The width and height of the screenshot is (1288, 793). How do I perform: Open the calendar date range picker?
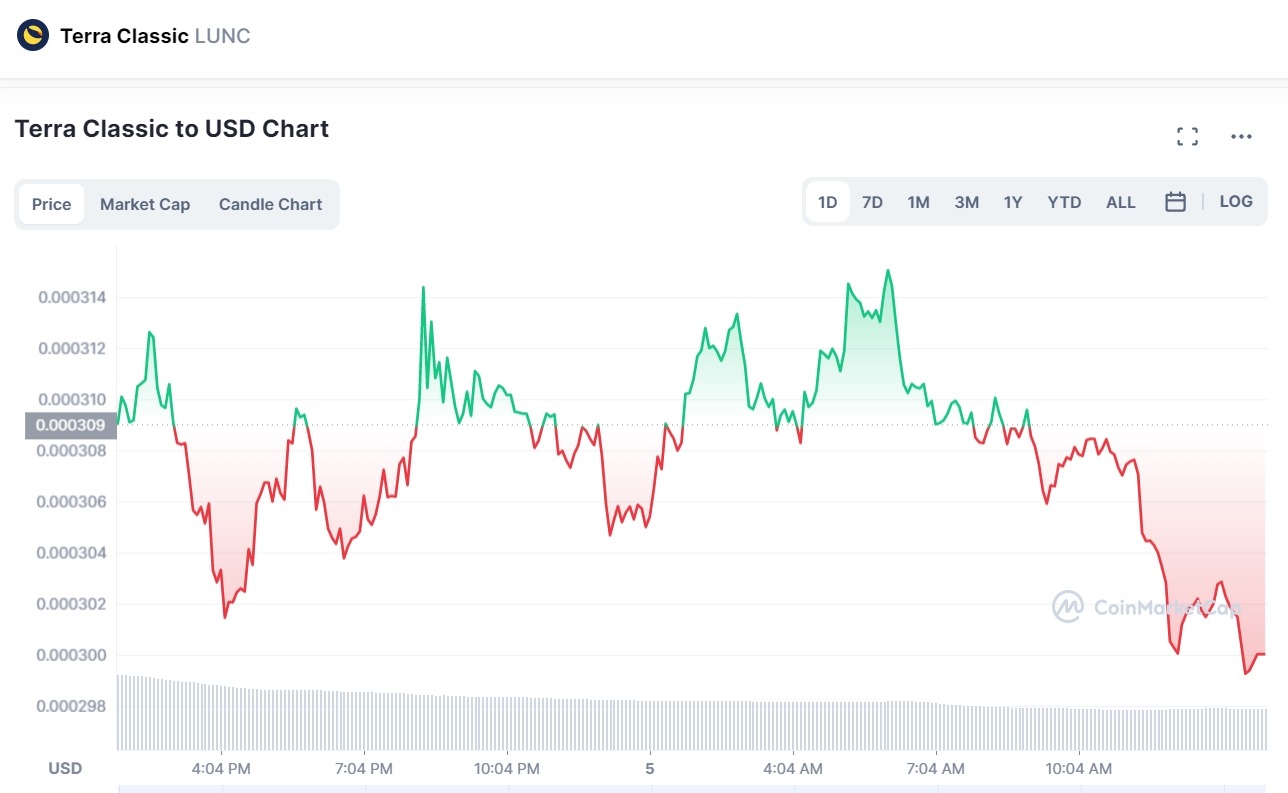[1175, 202]
